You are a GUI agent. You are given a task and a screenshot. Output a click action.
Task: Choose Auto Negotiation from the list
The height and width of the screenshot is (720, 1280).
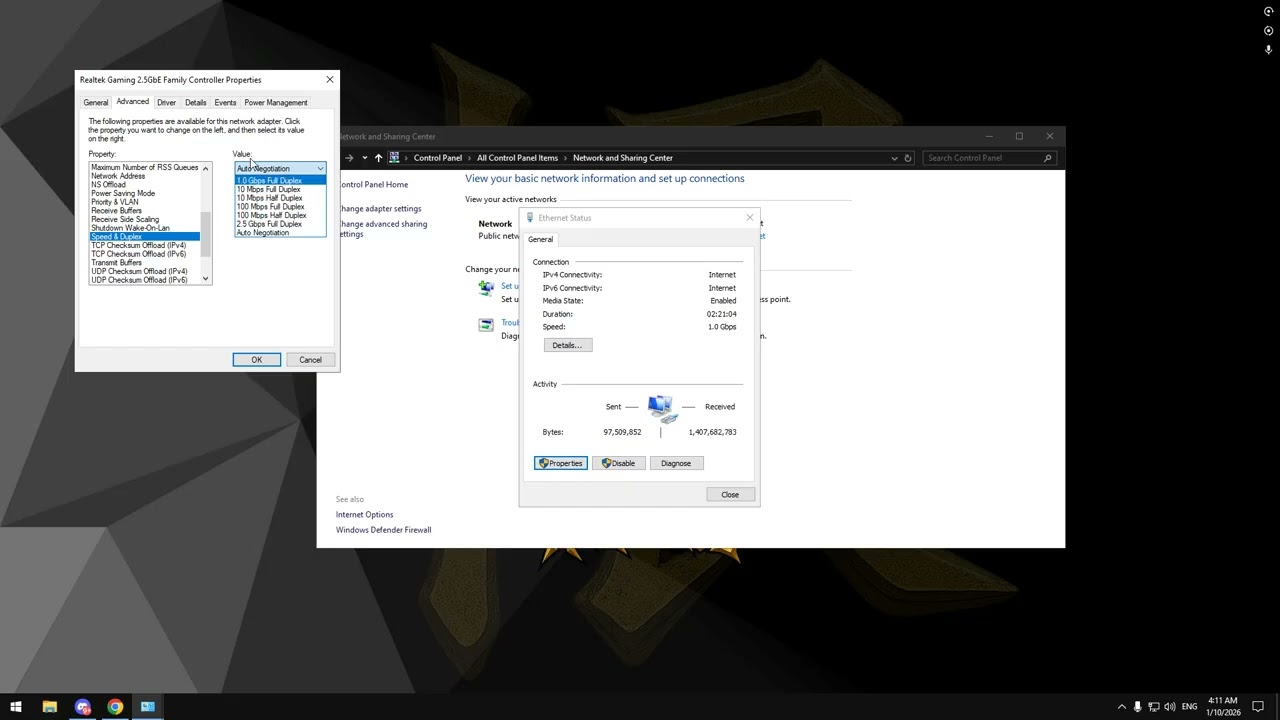(x=280, y=233)
